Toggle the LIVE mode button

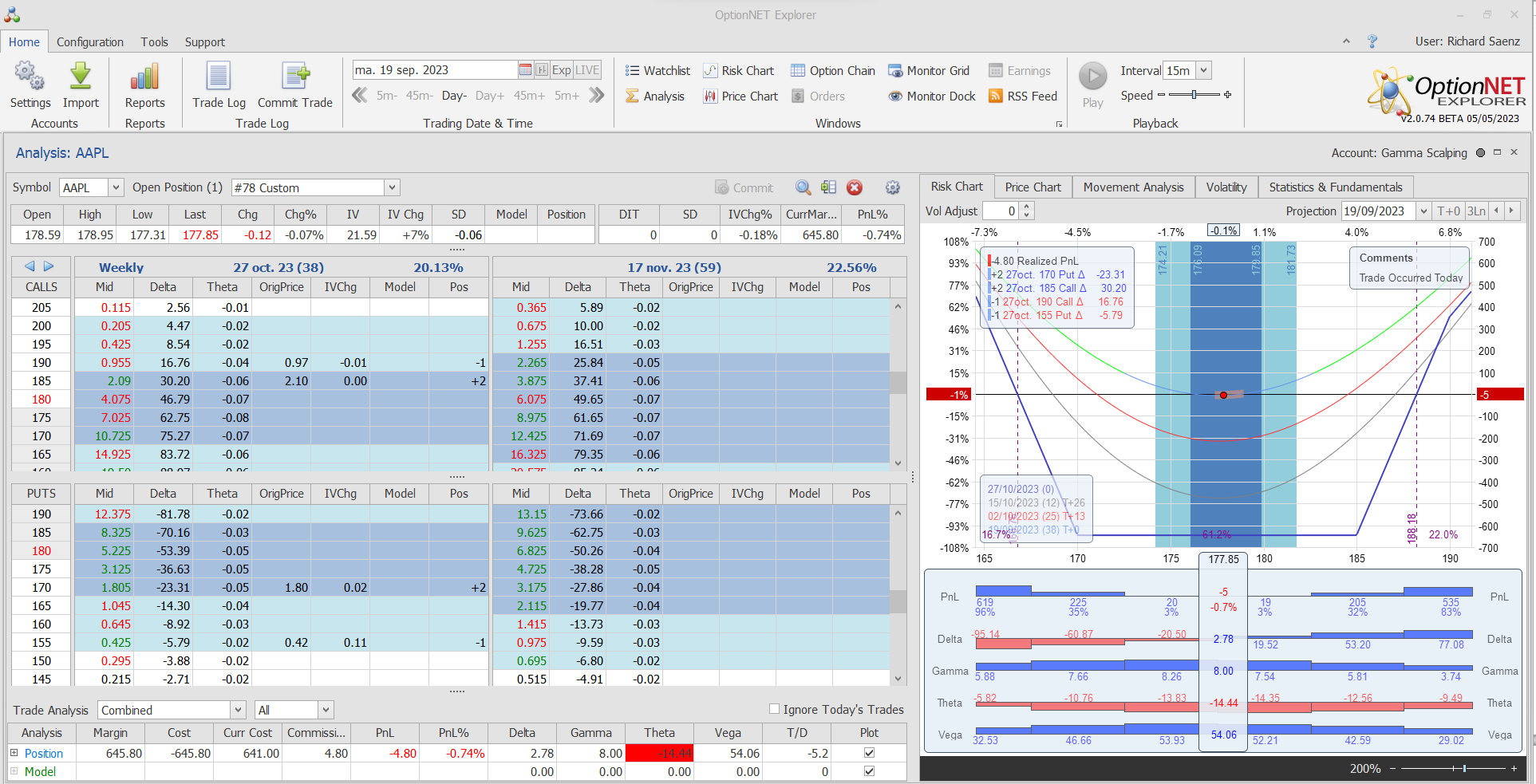click(587, 70)
